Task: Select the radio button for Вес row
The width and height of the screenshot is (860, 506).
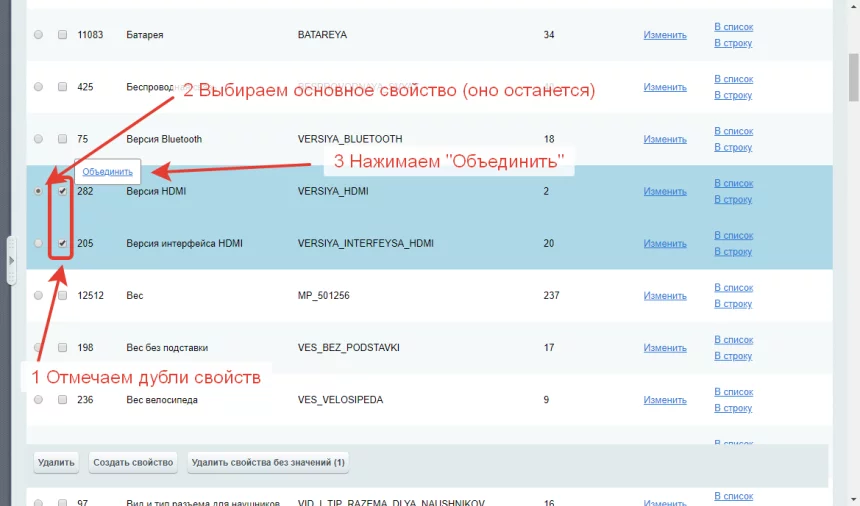Action: pyautogui.click(x=38, y=296)
